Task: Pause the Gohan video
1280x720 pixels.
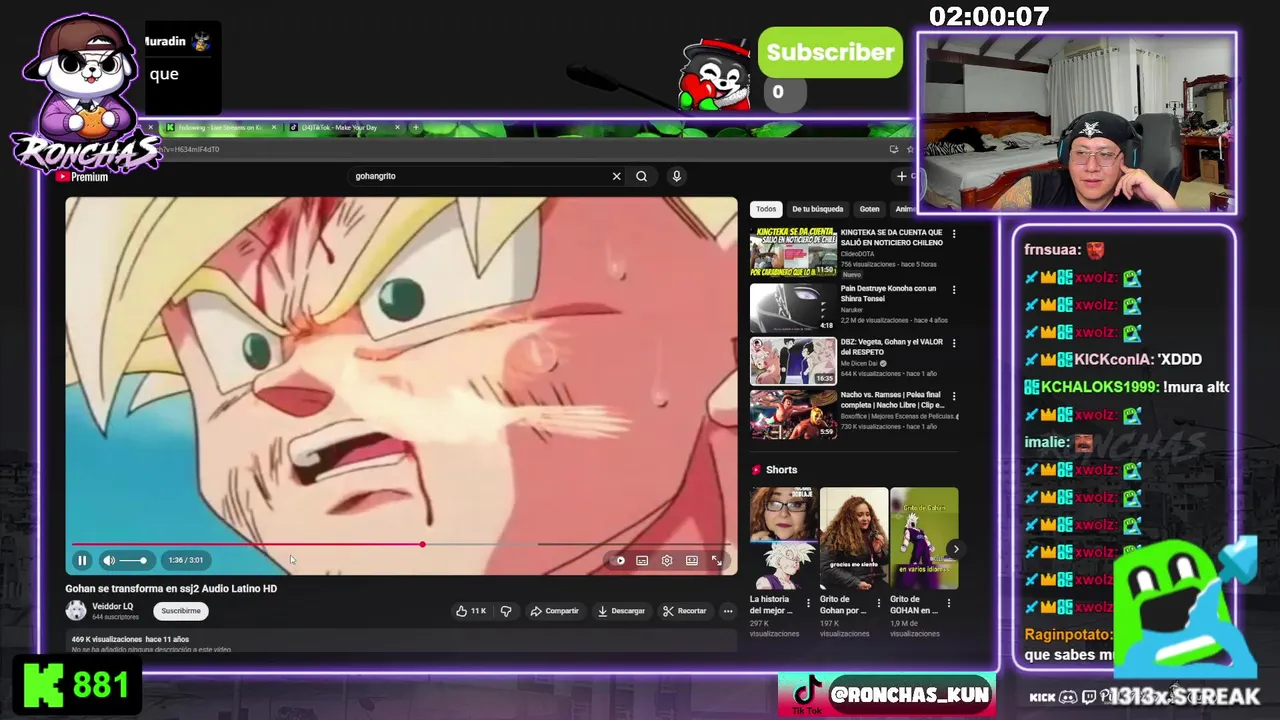Action: [x=82, y=560]
